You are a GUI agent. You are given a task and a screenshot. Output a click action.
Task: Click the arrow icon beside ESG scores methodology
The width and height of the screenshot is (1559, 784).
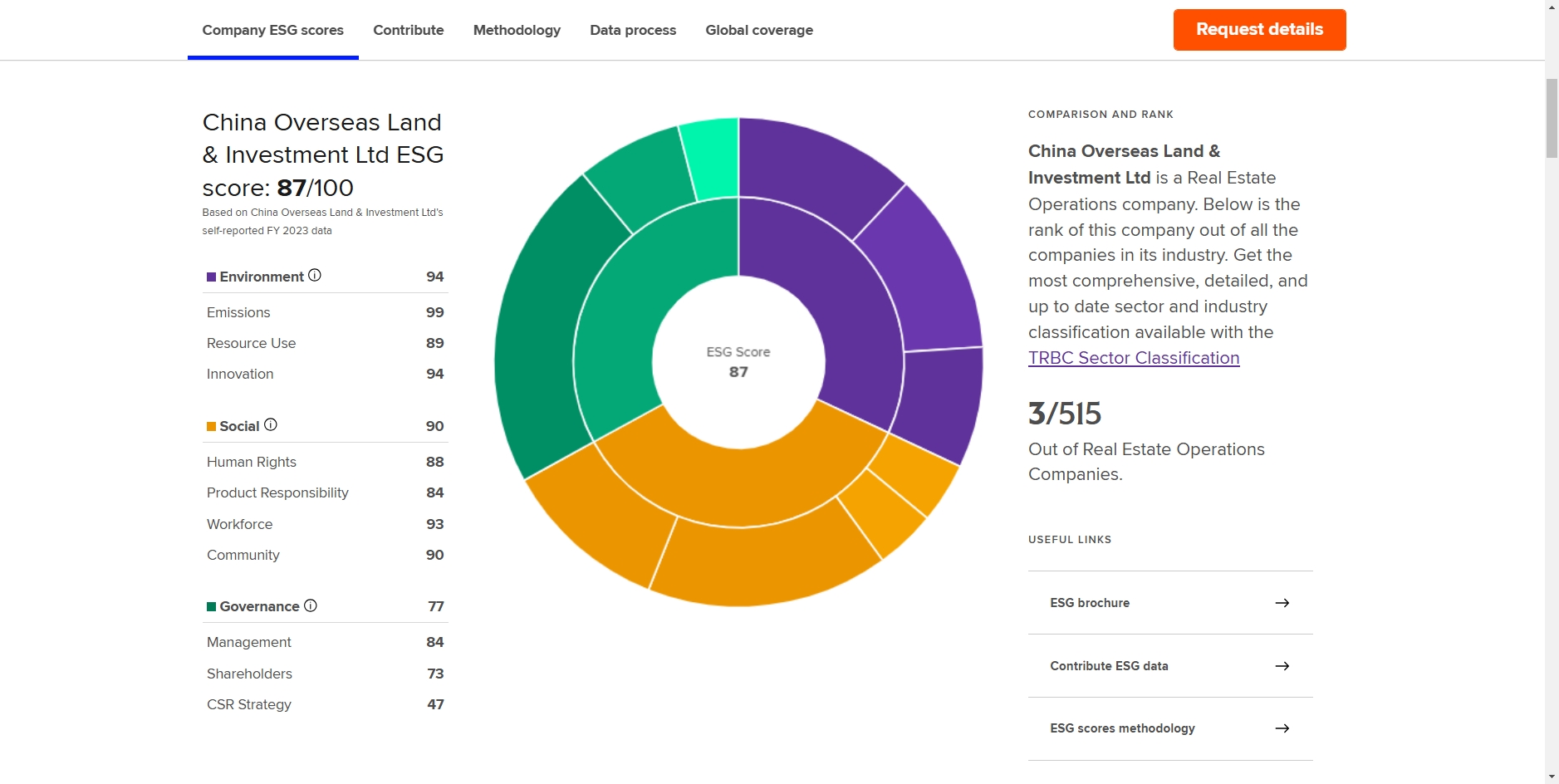click(x=1282, y=728)
